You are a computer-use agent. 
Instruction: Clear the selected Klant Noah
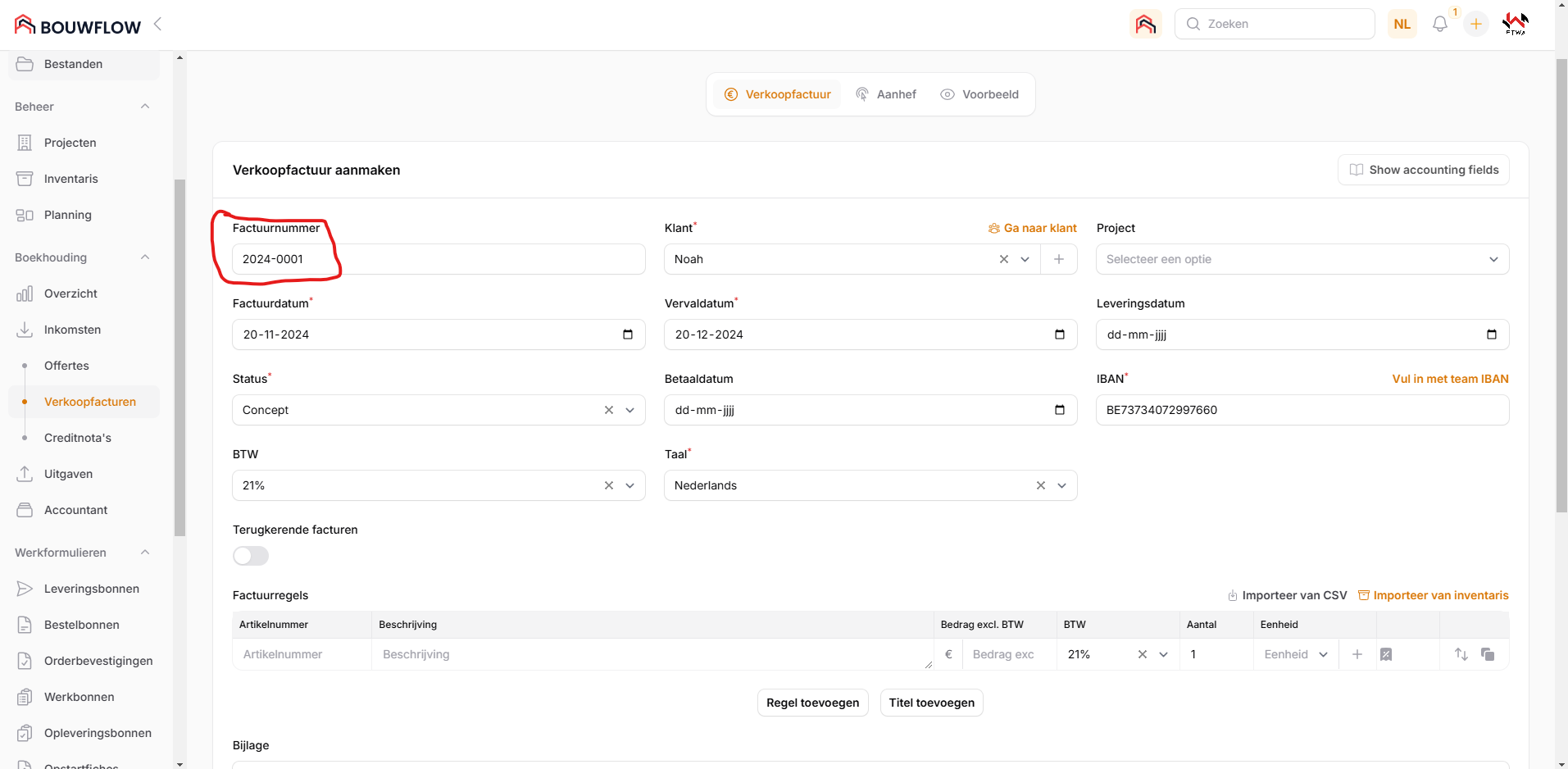(1004, 259)
